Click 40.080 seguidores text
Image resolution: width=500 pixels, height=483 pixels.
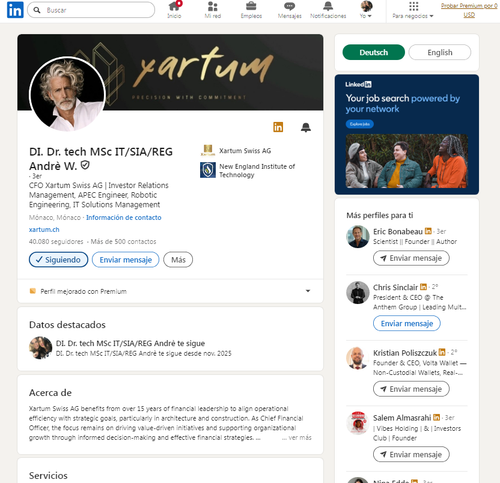(56, 241)
